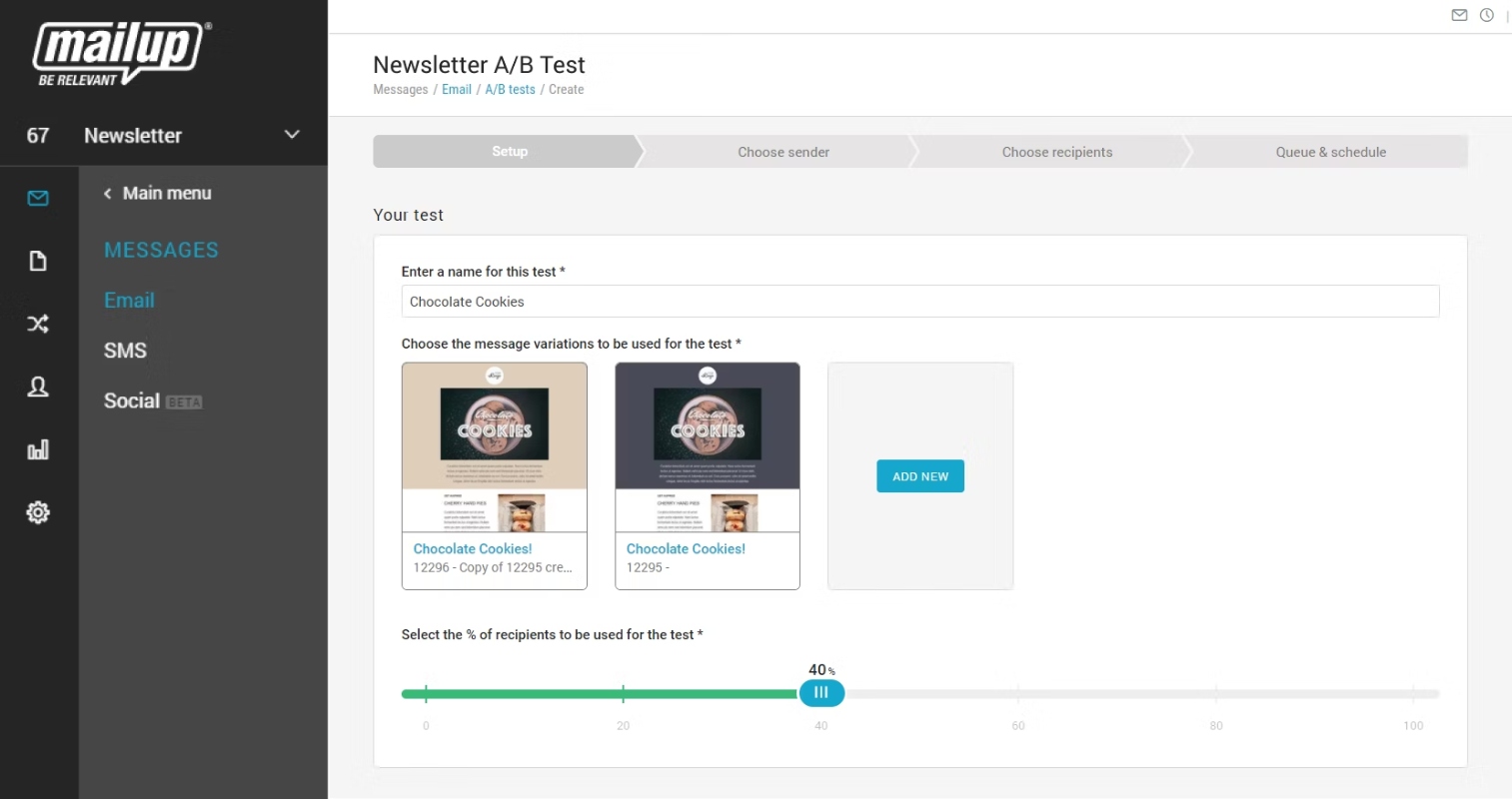Click the MailUp Be Relevant logo
Image resolution: width=1512 pixels, height=799 pixels.
121,53
